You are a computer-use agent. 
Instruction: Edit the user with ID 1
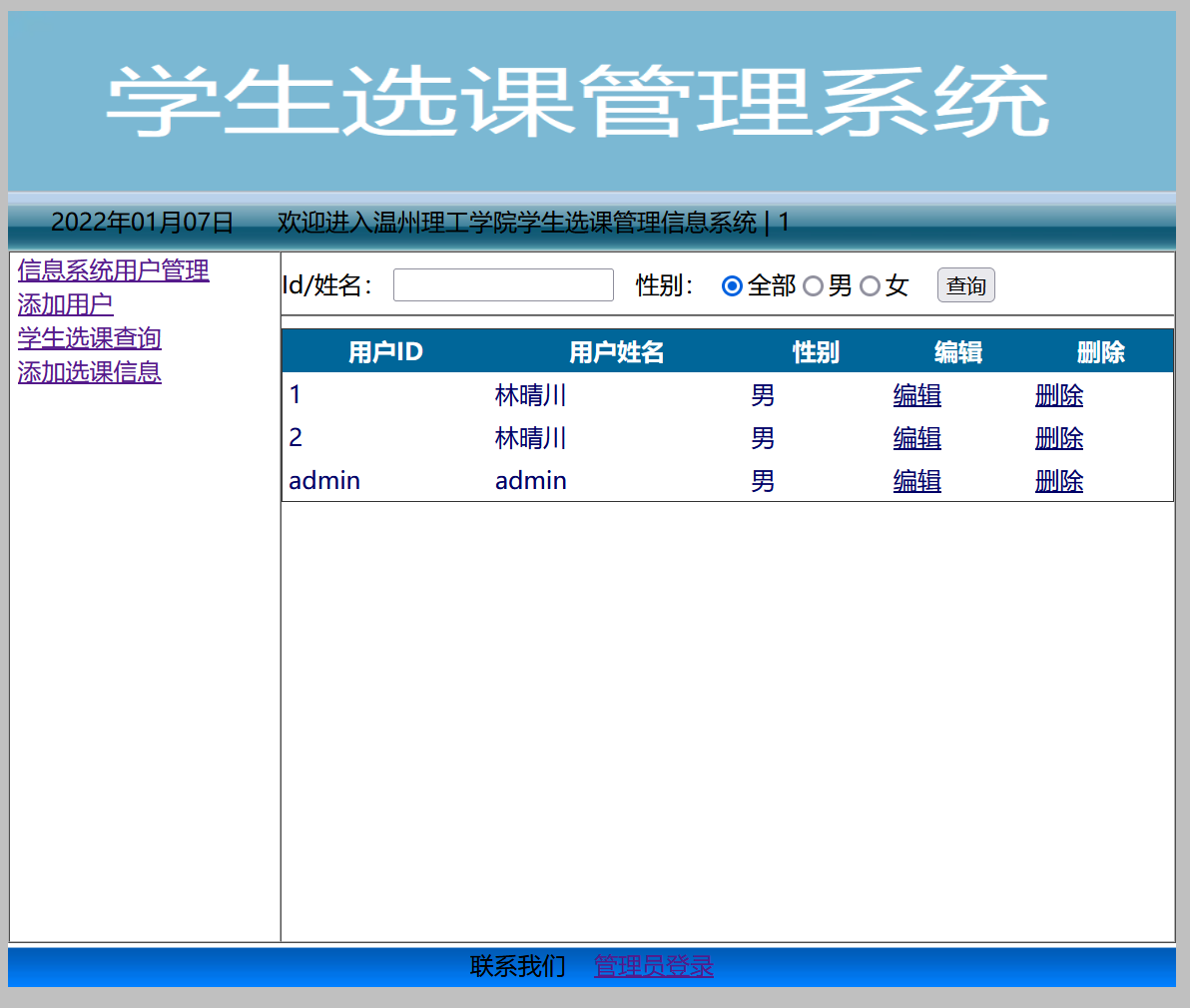pos(916,395)
